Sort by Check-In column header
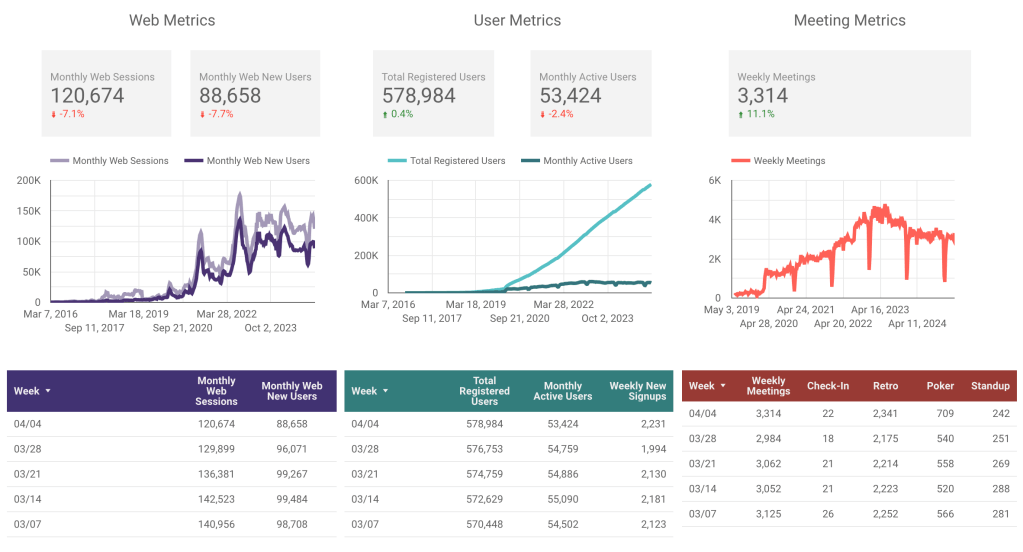This screenshot has width=1023, height=552. [x=828, y=386]
